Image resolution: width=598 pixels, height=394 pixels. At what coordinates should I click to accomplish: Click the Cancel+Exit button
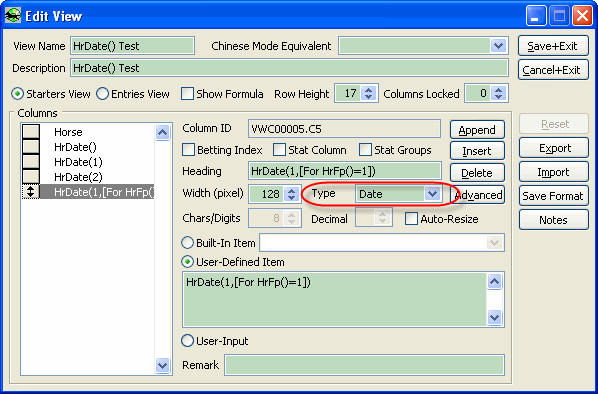point(553,70)
